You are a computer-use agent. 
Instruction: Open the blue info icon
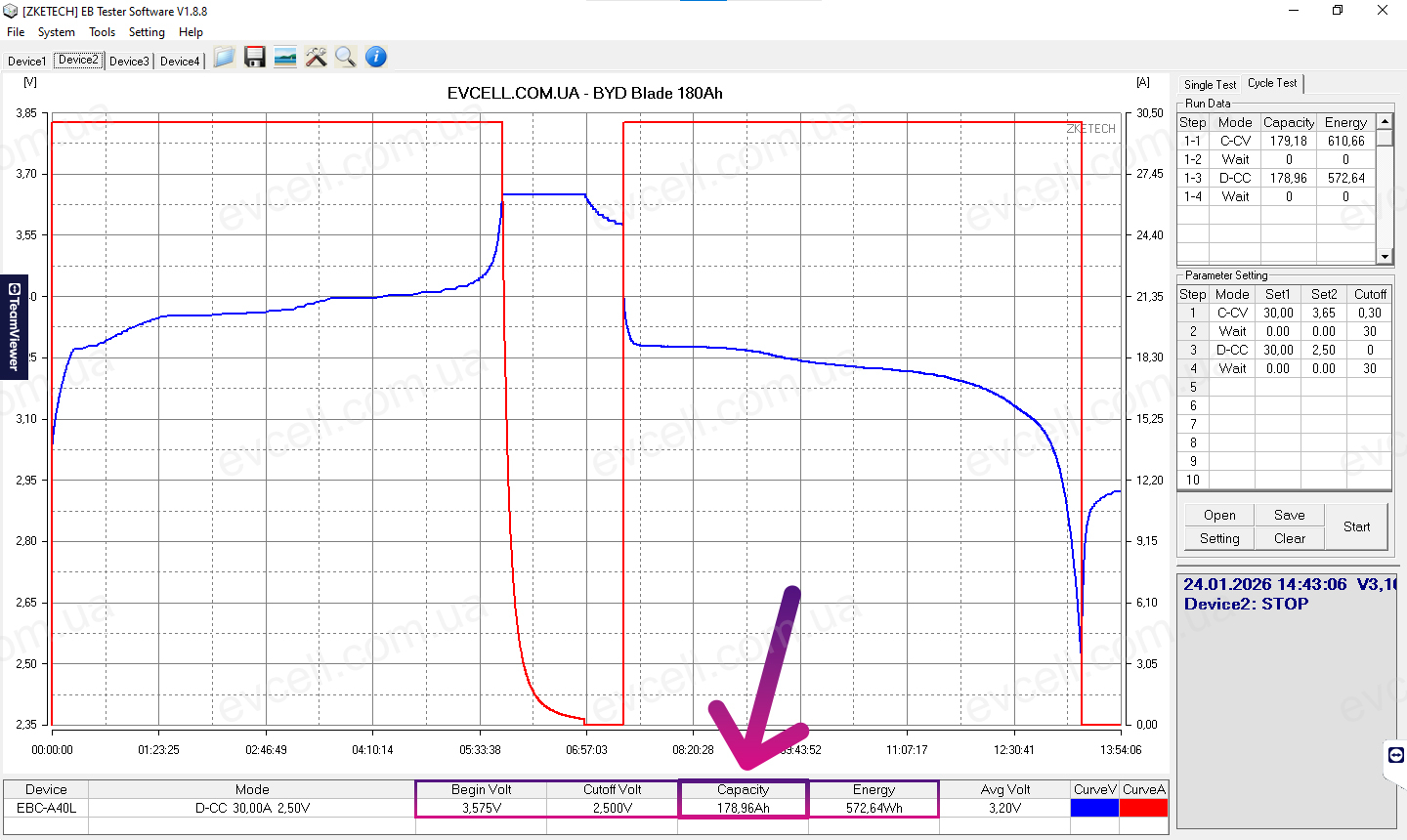(x=376, y=58)
